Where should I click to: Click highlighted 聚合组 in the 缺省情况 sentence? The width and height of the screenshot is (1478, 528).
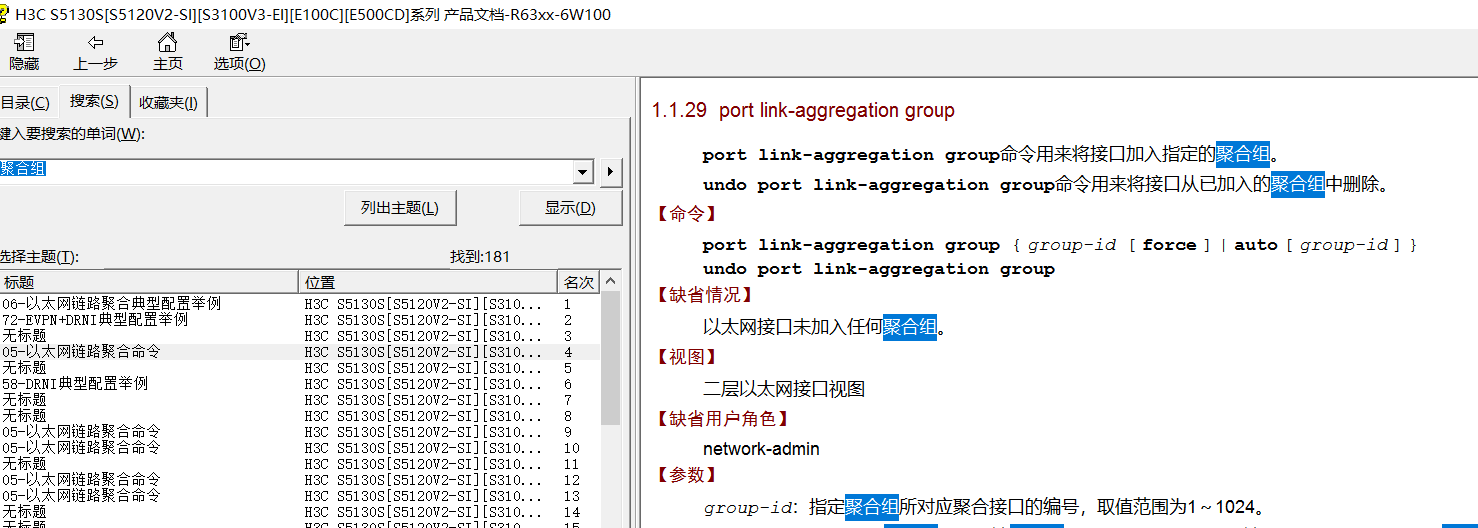pyautogui.click(x=910, y=327)
